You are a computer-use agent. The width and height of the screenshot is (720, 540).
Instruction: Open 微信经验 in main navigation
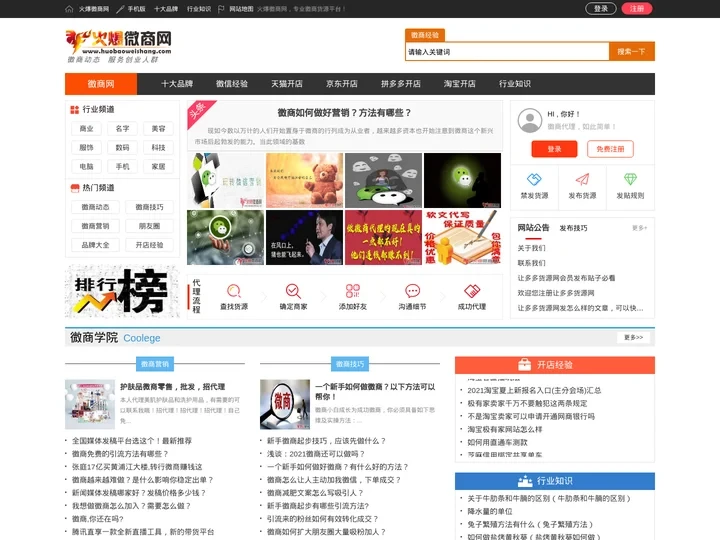232,84
